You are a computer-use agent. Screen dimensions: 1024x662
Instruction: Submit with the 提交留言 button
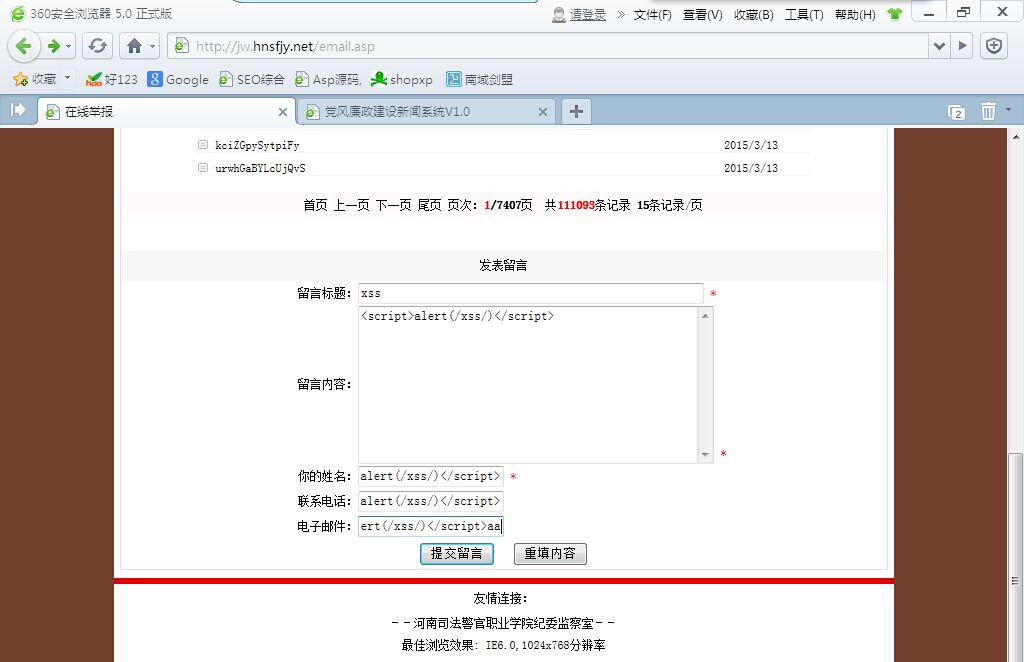[x=456, y=554]
